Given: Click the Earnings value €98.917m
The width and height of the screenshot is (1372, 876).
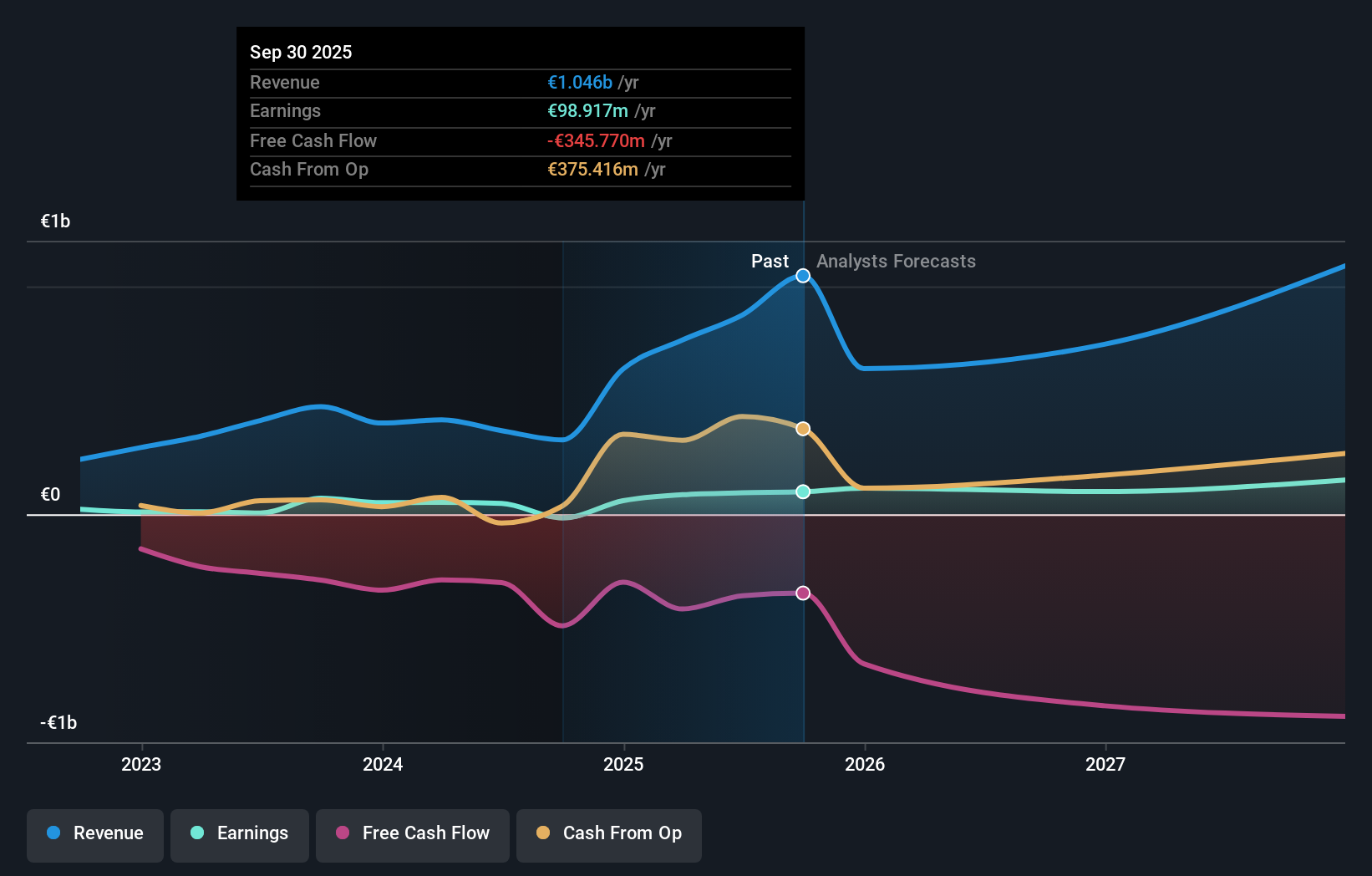Looking at the screenshot, I should 587,110.
